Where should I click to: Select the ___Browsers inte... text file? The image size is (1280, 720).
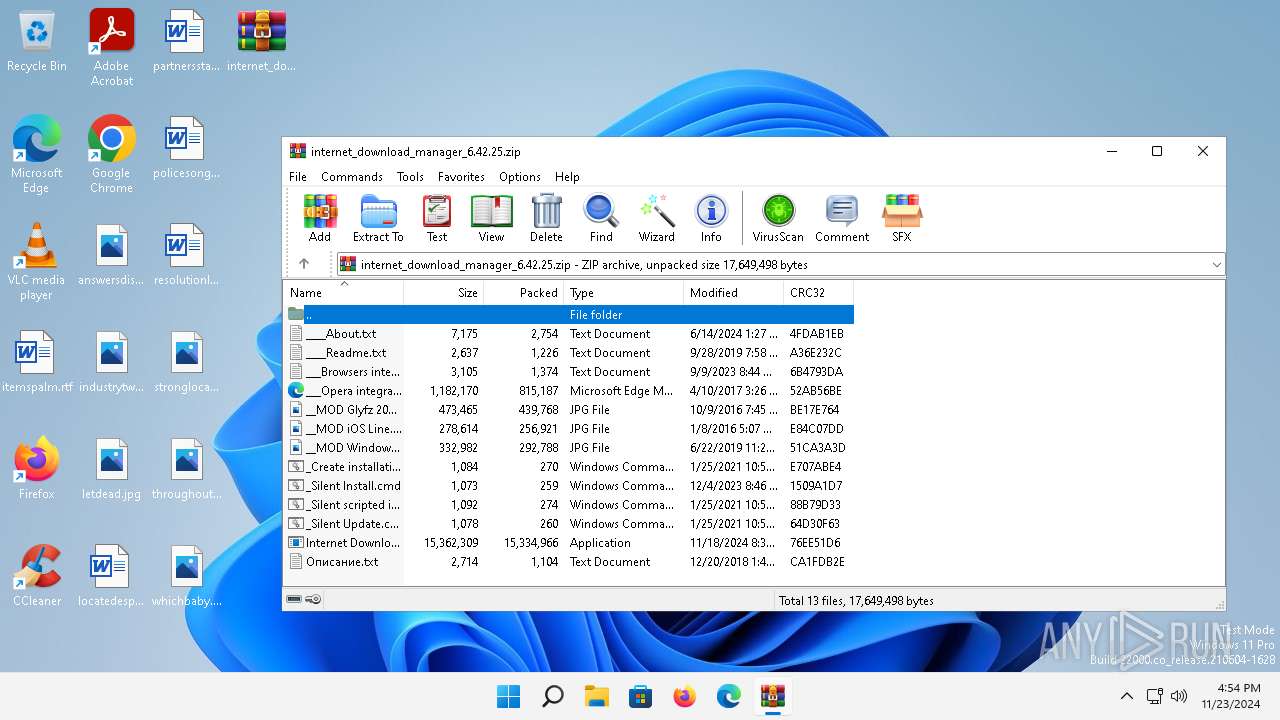(x=569, y=372)
